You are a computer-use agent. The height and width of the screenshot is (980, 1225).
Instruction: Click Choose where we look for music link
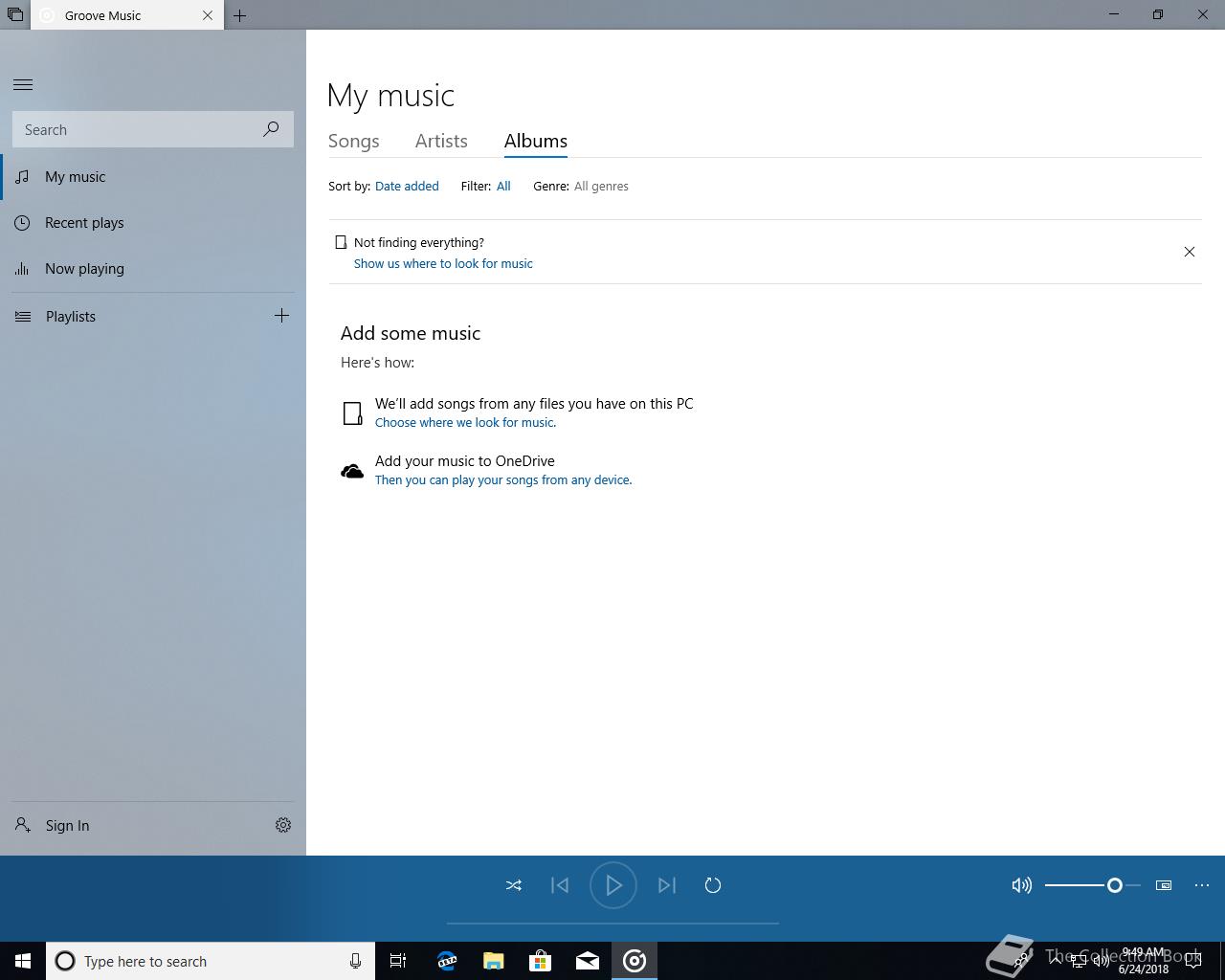[465, 423]
